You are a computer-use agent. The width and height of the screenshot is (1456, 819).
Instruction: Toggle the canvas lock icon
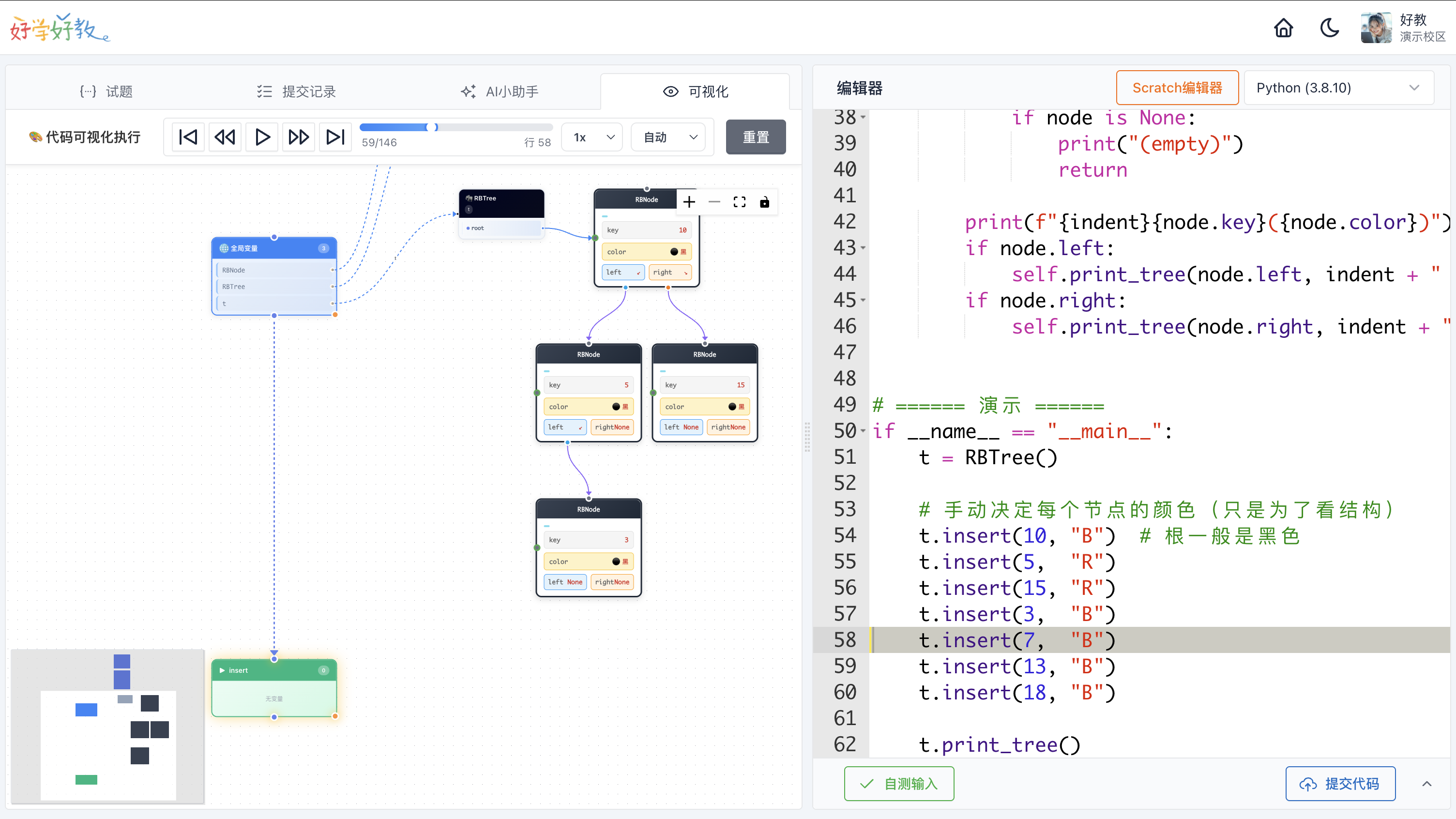coord(764,202)
